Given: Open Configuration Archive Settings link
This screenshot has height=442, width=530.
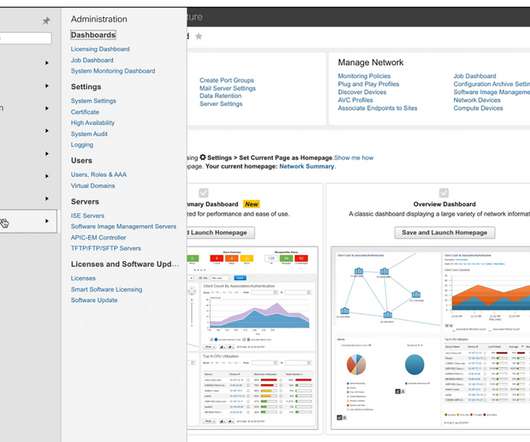Looking at the screenshot, I should [x=491, y=84].
